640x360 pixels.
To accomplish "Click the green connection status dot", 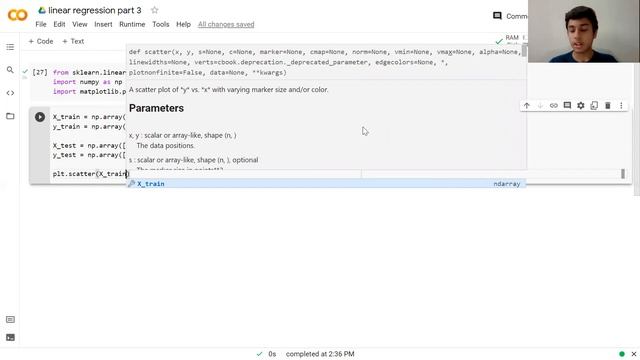I will coord(622,354).
